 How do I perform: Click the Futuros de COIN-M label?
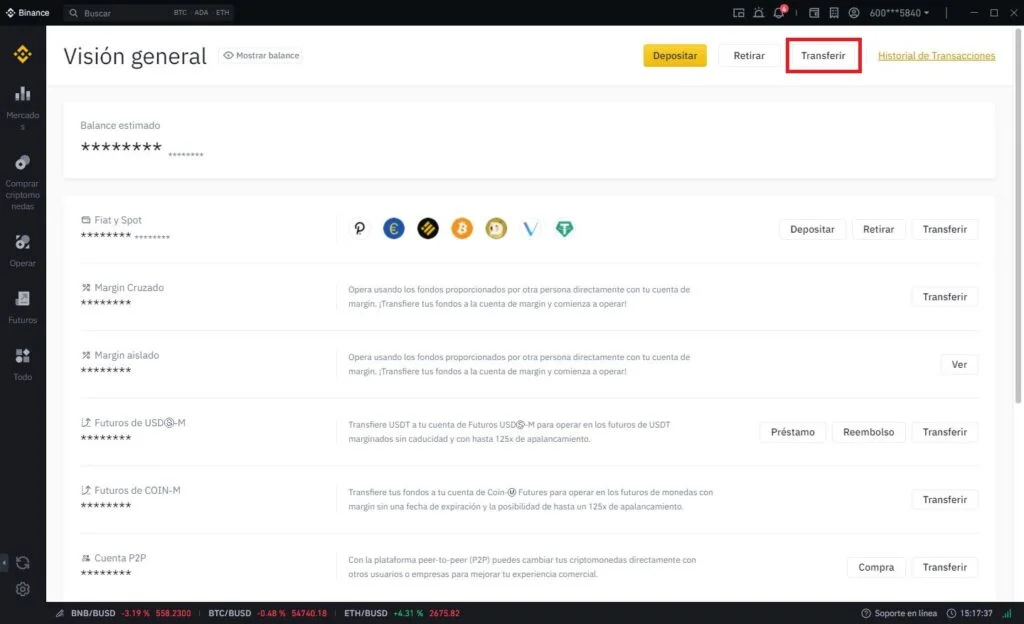coord(137,490)
